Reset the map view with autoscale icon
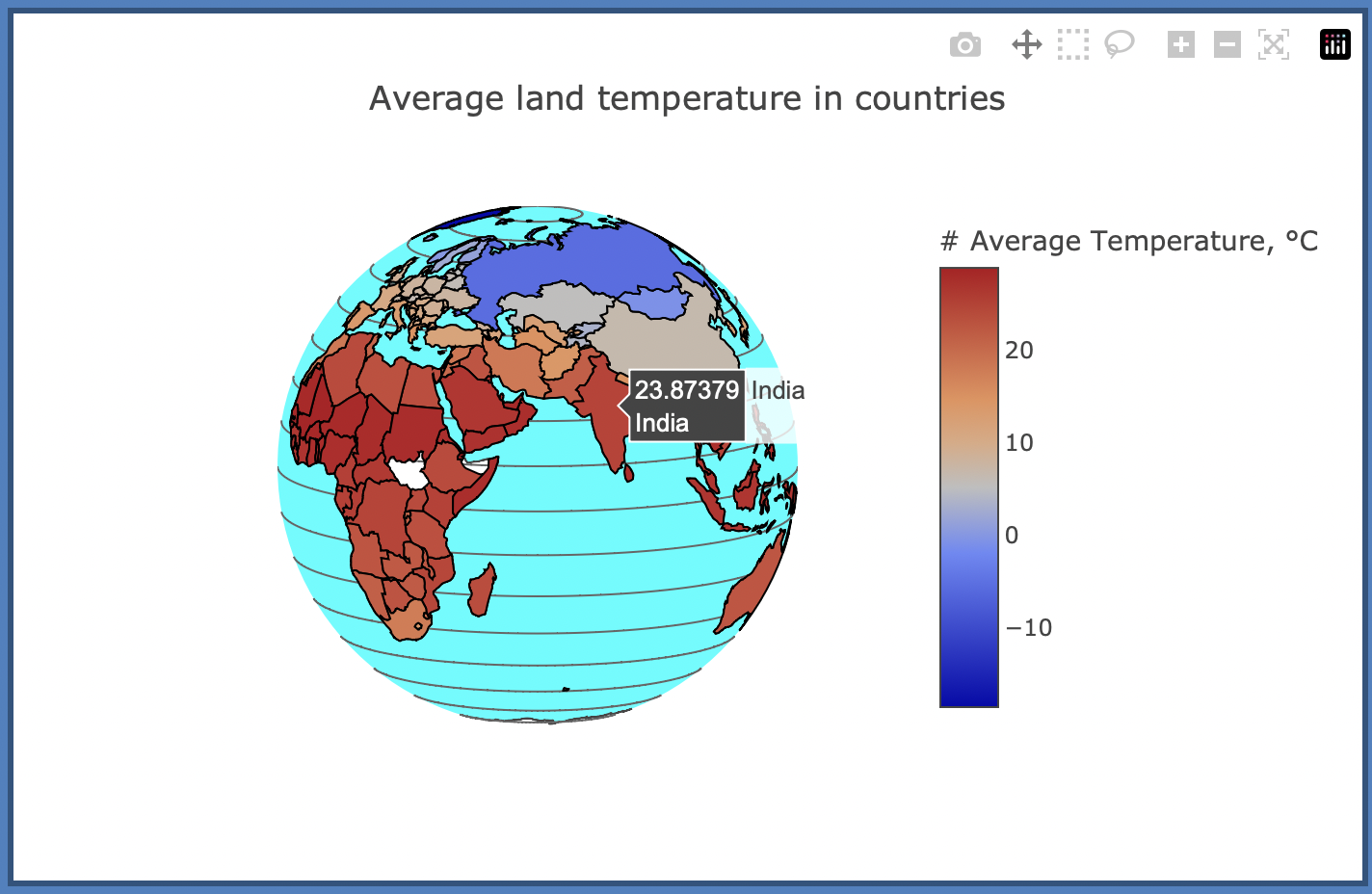This screenshot has width=1372, height=894. (1274, 44)
